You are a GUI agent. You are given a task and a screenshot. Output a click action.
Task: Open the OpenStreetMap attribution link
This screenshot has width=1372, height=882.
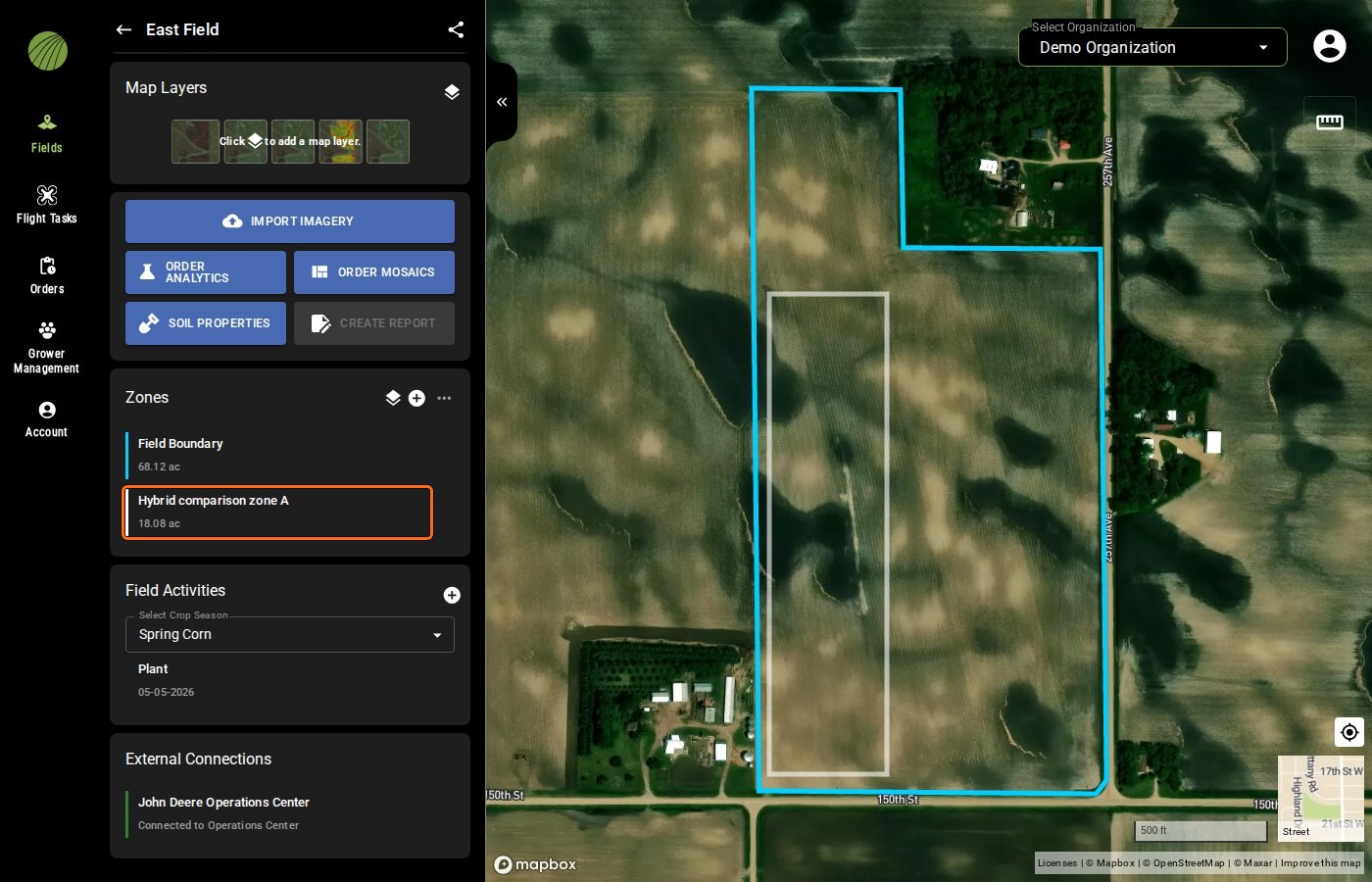click(x=1184, y=863)
